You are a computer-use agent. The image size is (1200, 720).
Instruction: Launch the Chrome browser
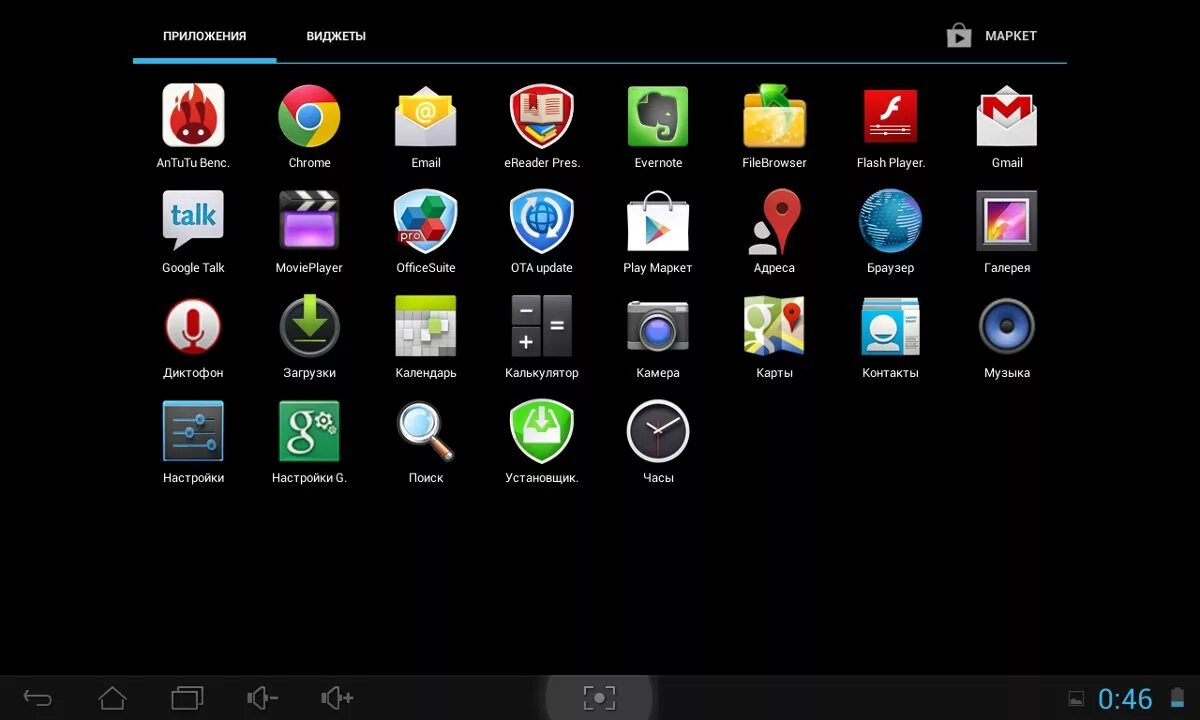click(309, 116)
